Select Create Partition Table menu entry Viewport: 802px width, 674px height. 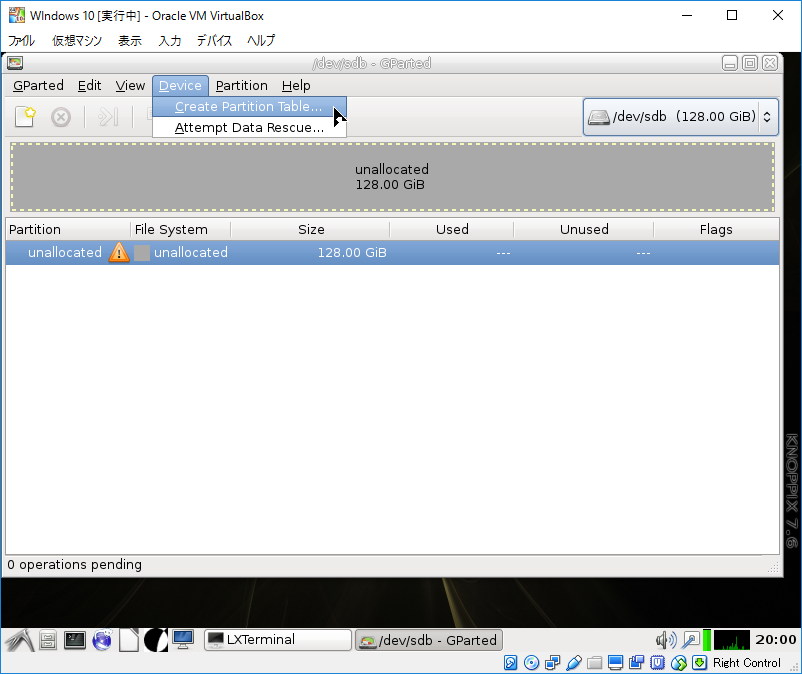click(x=250, y=106)
